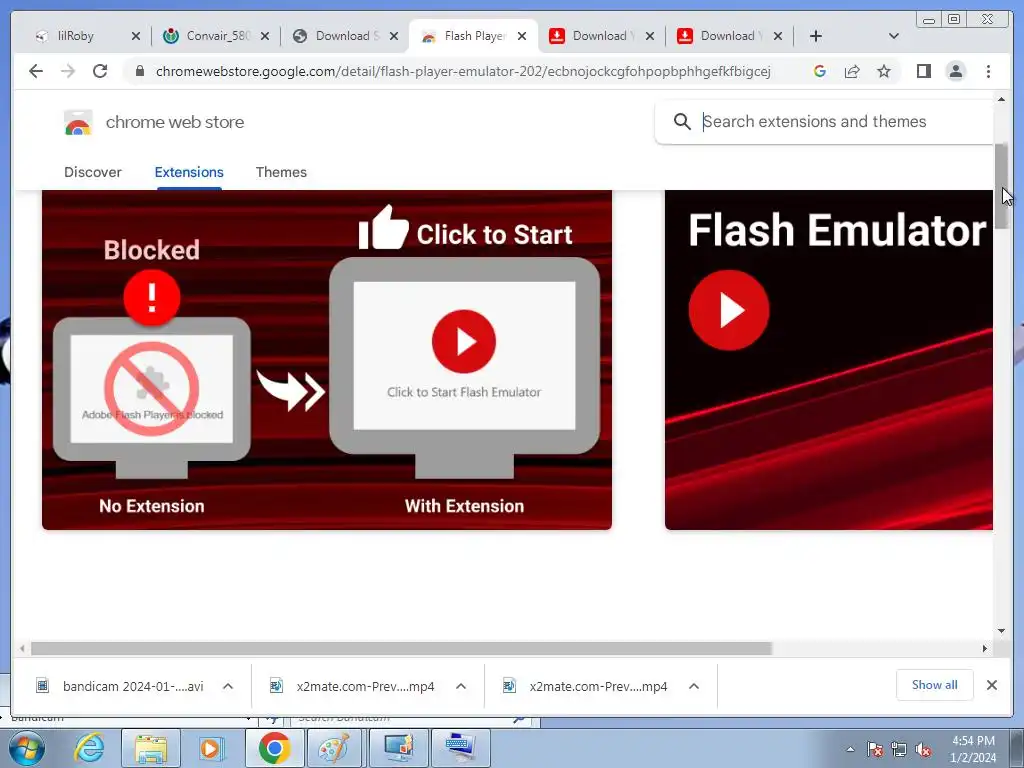Viewport: 1024px width, 768px height.
Task: Open the On-Screen Keyboard taskbar icon
Action: 460,748
